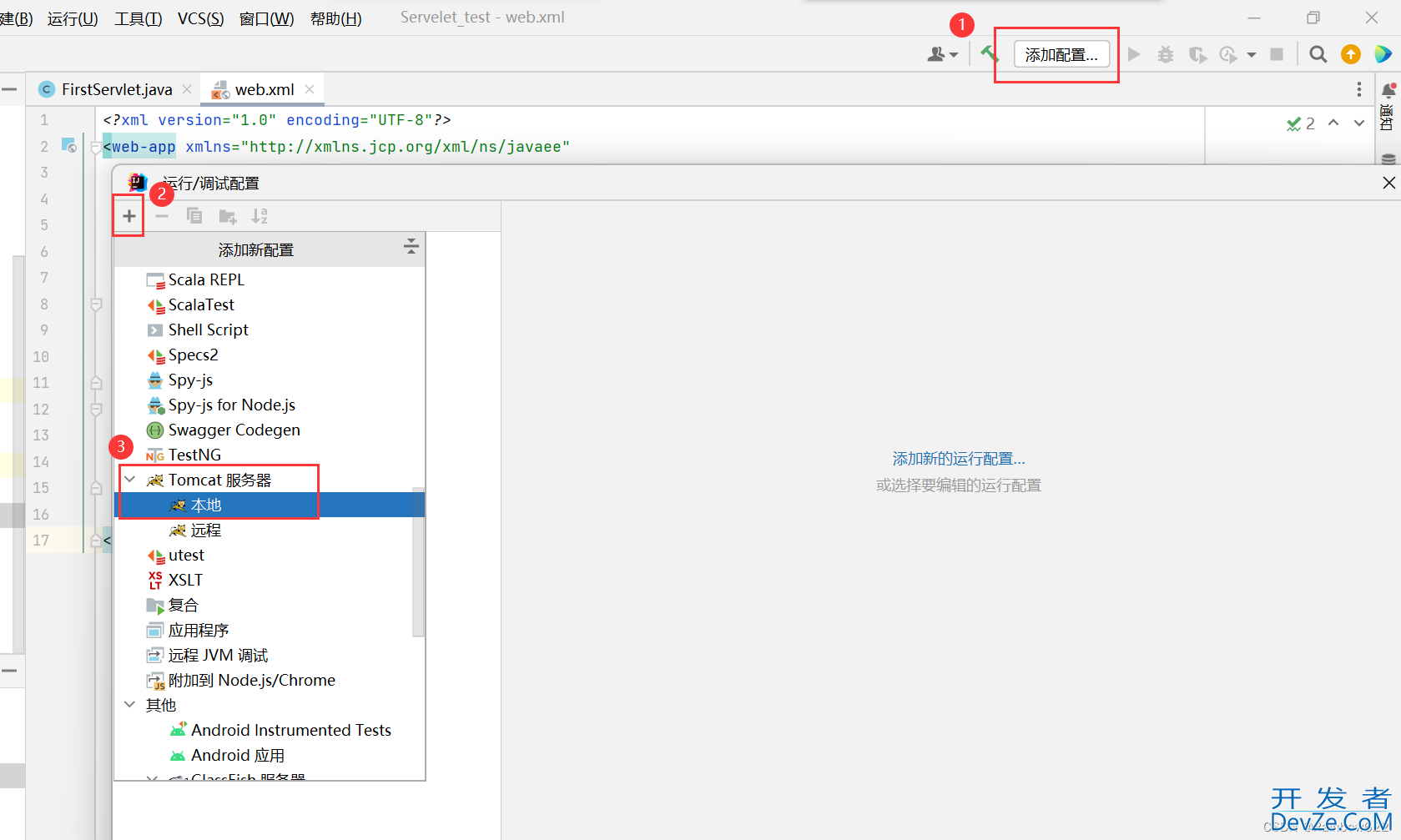Click the minus Remove Configuration icon
1401x840 pixels.
[x=162, y=216]
